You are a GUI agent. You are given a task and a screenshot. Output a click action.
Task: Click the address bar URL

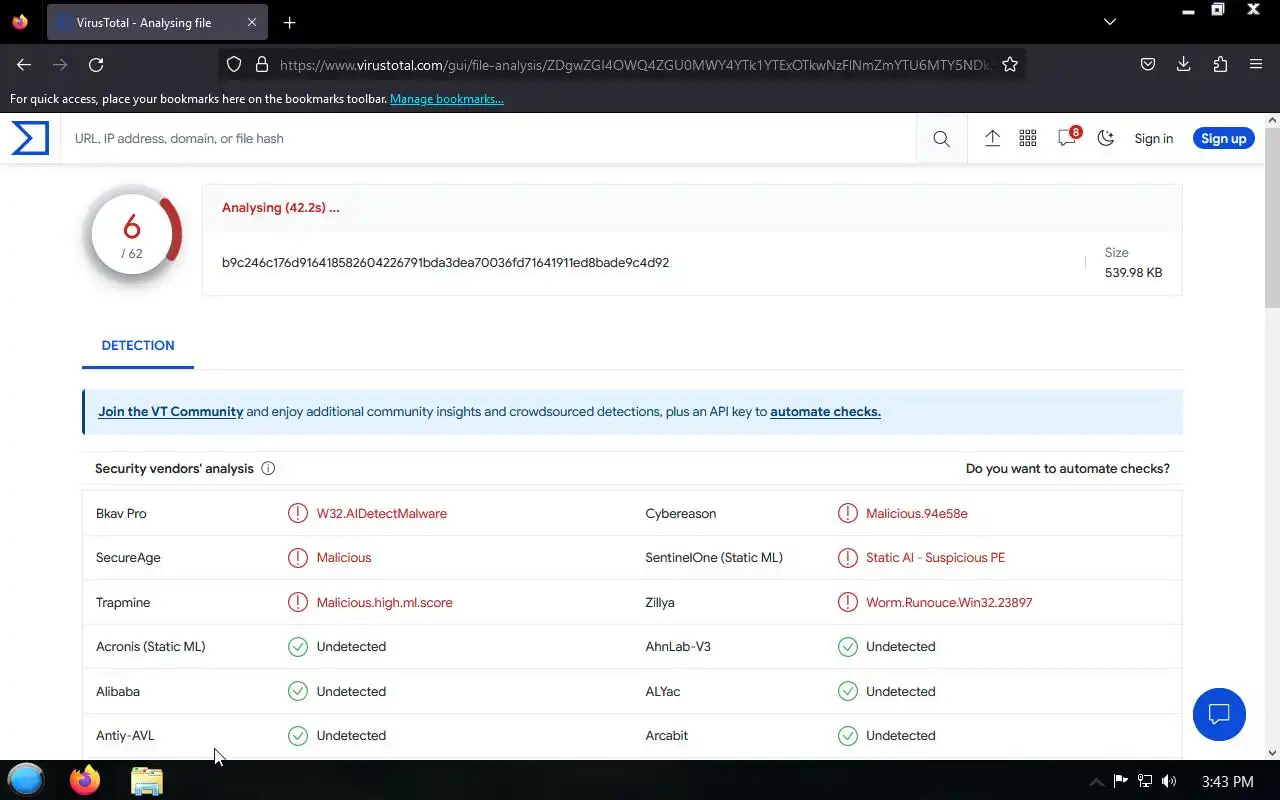pos(635,65)
